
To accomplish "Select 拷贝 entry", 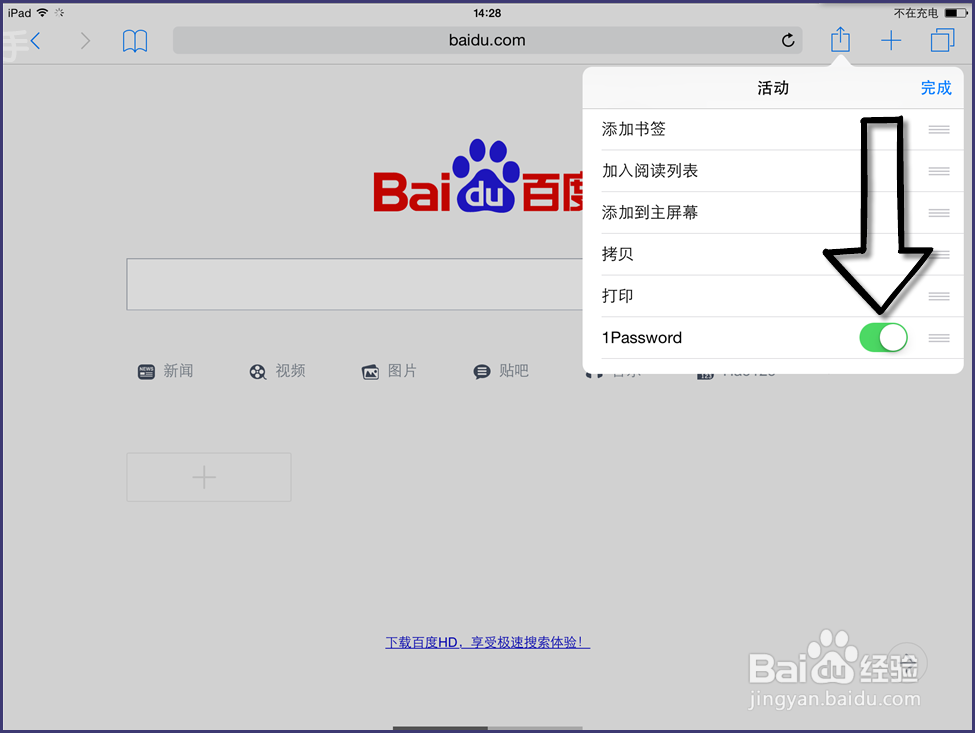I will tap(617, 254).
